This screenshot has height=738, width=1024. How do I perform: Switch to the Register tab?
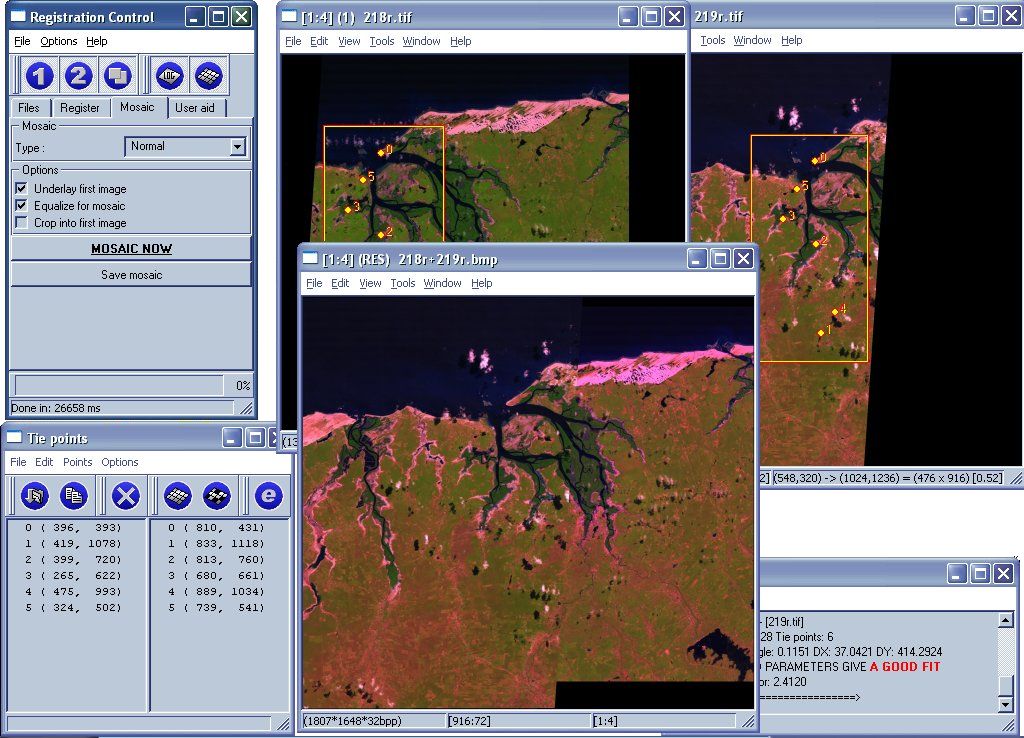pos(80,108)
